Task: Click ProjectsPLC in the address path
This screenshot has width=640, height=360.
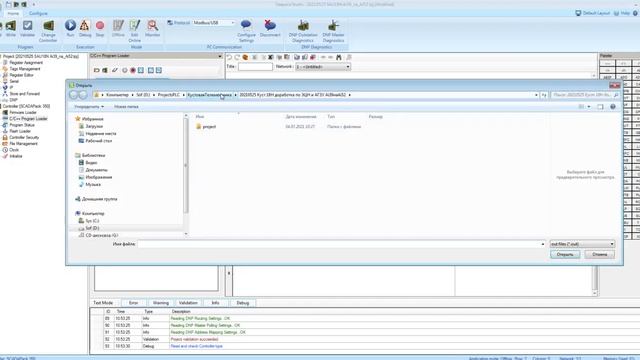Action: coord(169,95)
